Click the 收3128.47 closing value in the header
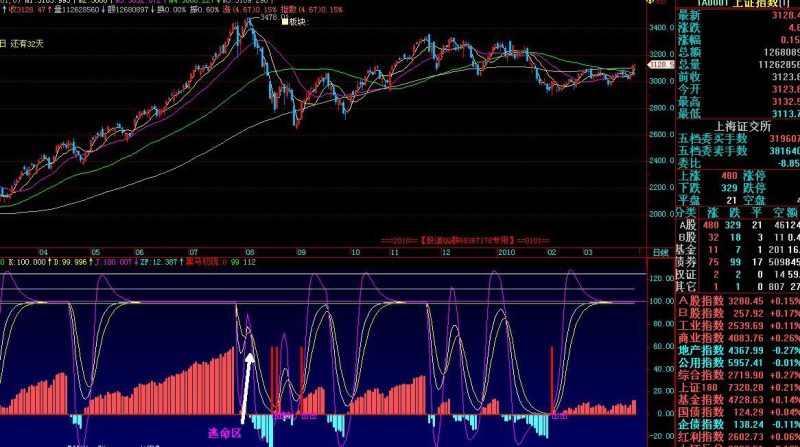The height and width of the screenshot is (447, 800). coord(27,9)
